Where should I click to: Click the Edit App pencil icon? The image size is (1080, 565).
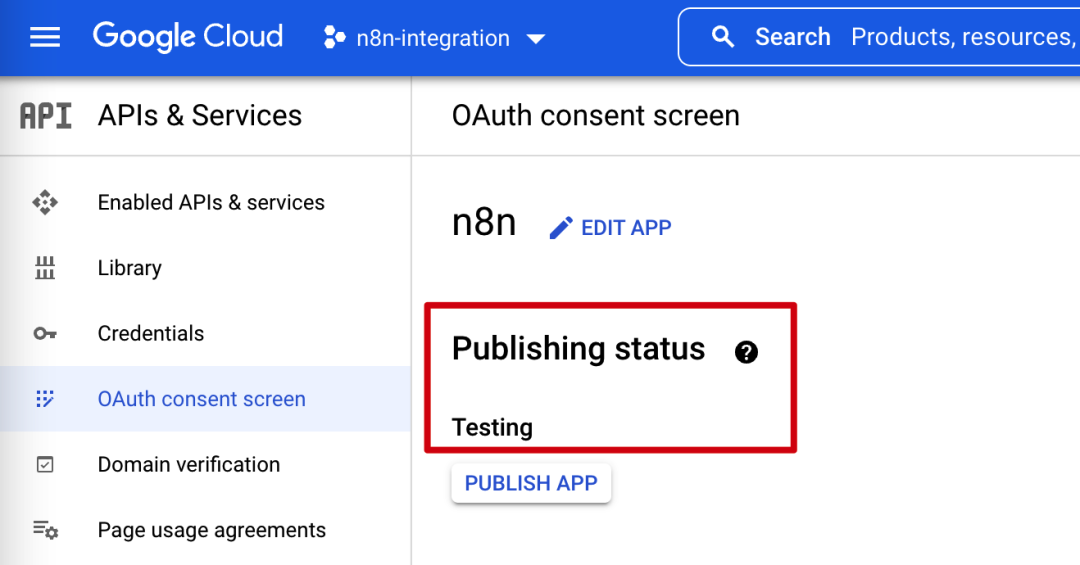click(x=561, y=228)
